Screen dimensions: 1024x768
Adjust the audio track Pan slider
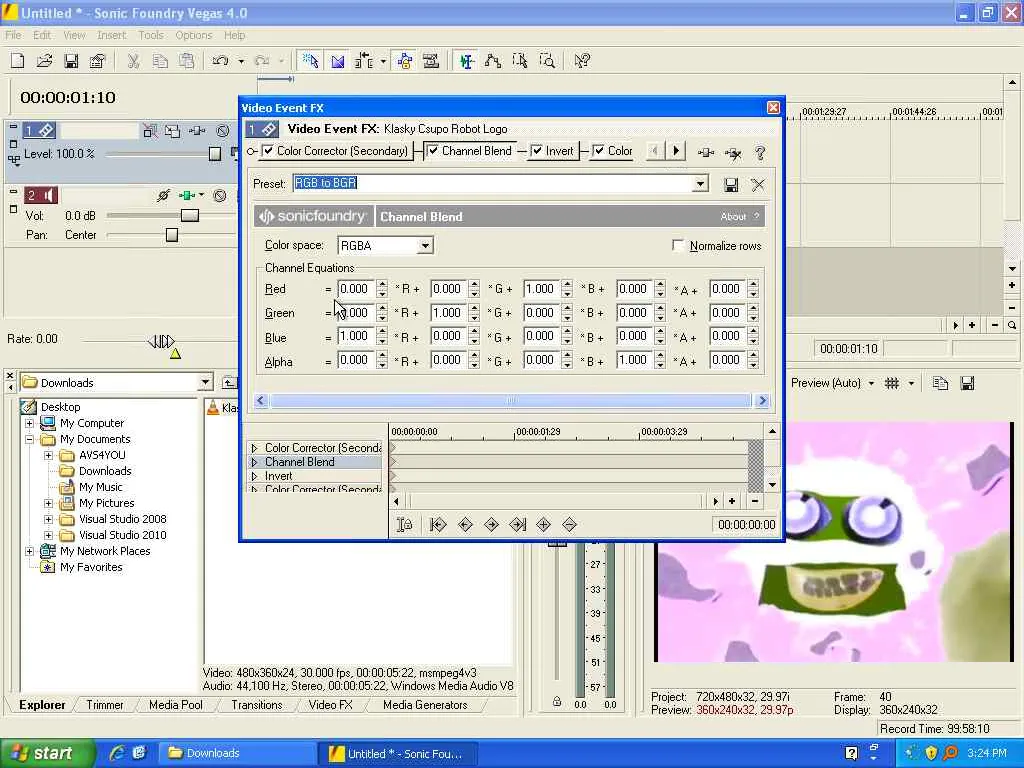[172, 235]
